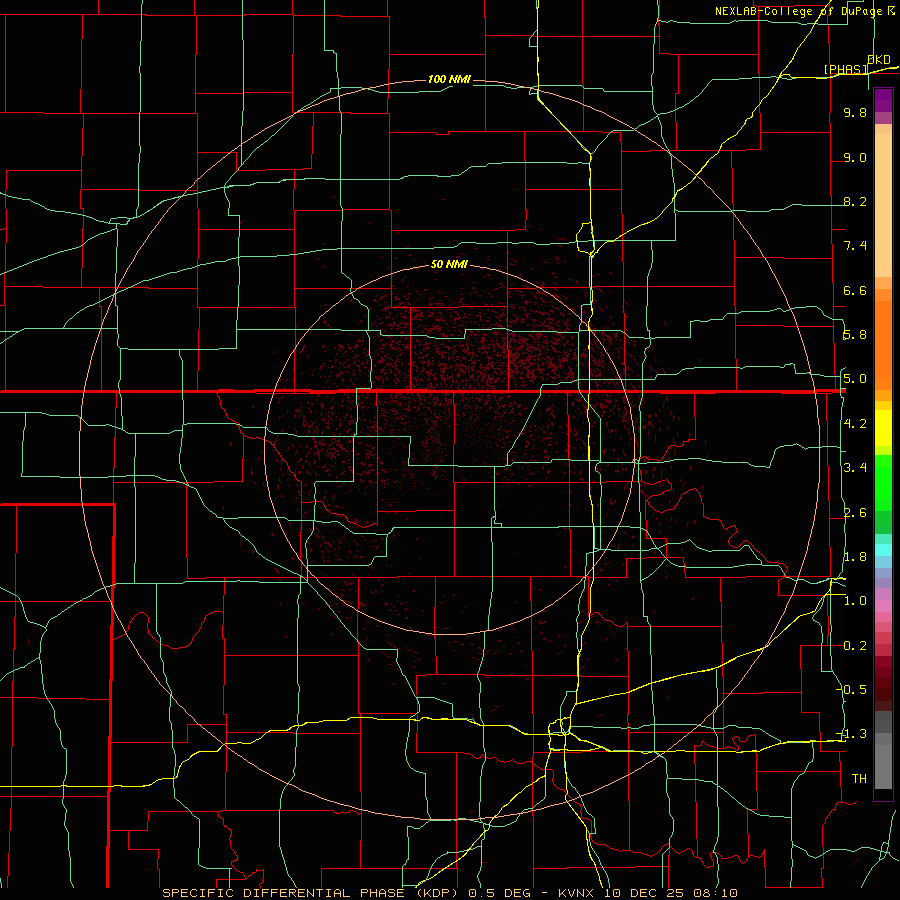Click the 6.6 value on the color scale
Image resolution: width=900 pixels, height=900 pixels.
pyautogui.click(x=855, y=290)
